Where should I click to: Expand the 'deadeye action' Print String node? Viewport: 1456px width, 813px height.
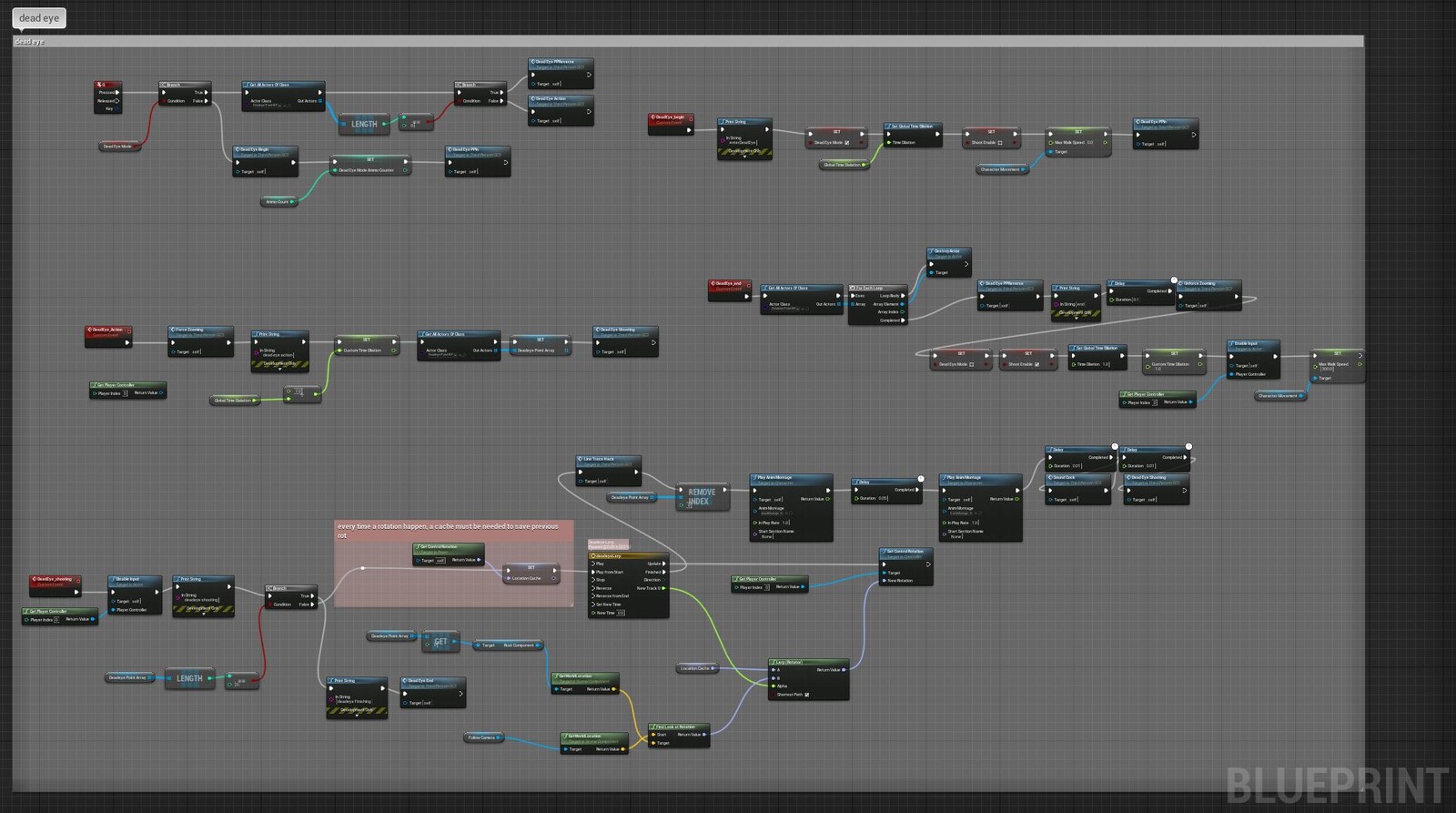(279, 369)
